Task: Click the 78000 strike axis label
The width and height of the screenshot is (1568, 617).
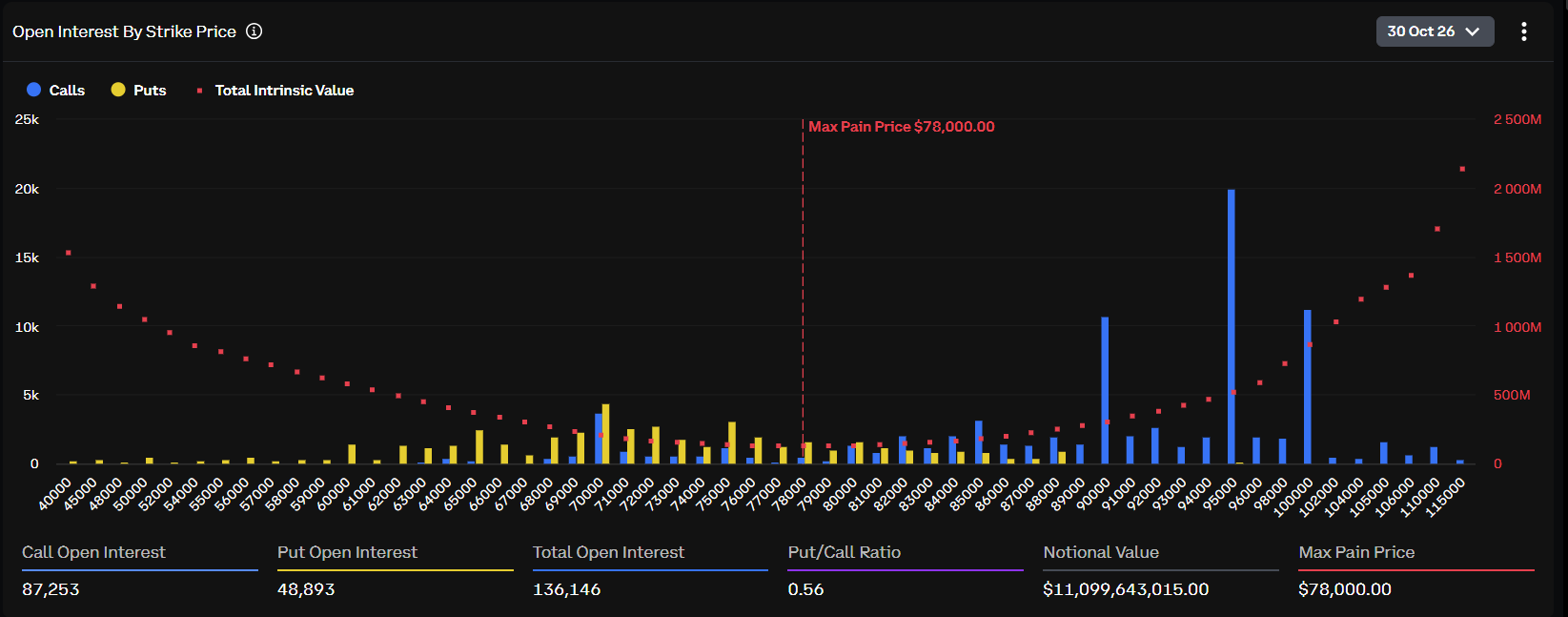Action: 789,495
